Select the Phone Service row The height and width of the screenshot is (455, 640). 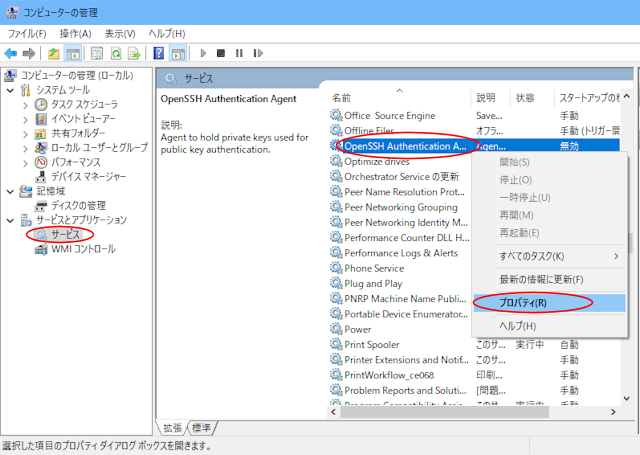(x=374, y=269)
